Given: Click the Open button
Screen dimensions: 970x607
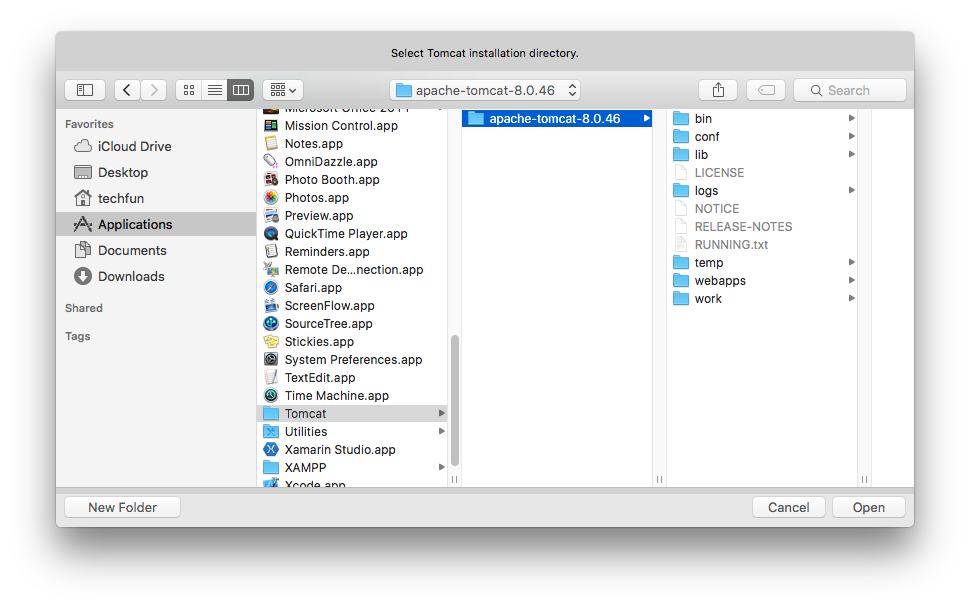Looking at the screenshot, I should coord(869,507).
